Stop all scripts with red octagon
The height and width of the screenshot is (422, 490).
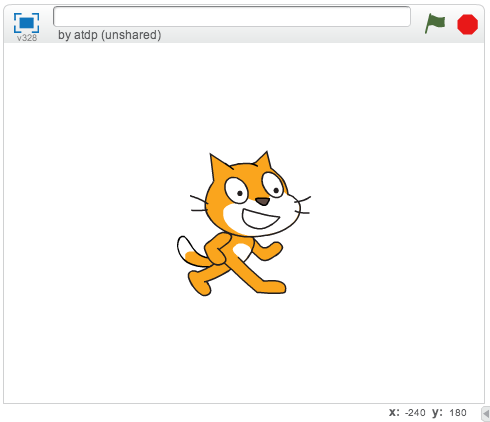[x=467, y=24]
